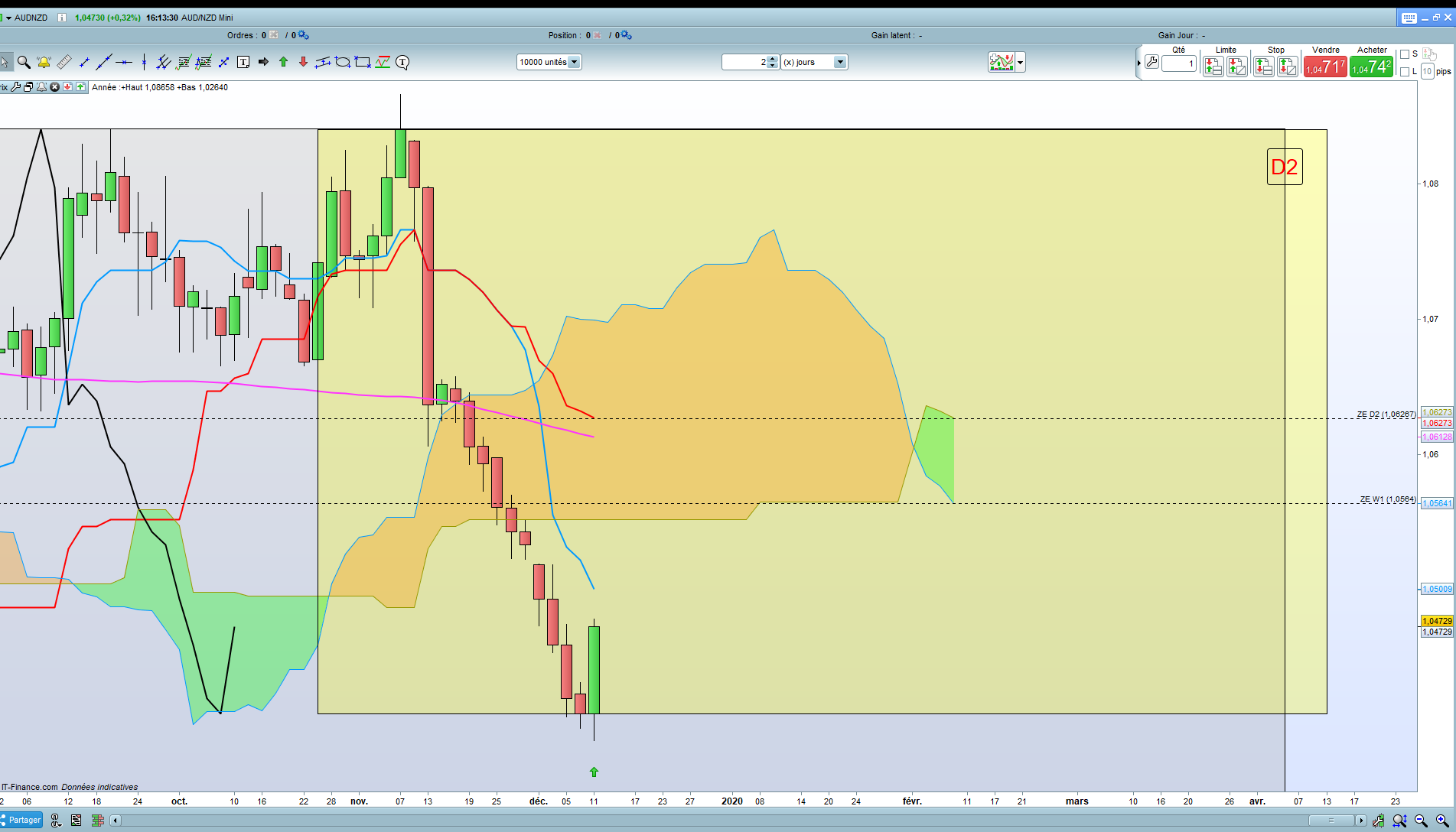Click the green arrow marker below the candles

point(594,772)
